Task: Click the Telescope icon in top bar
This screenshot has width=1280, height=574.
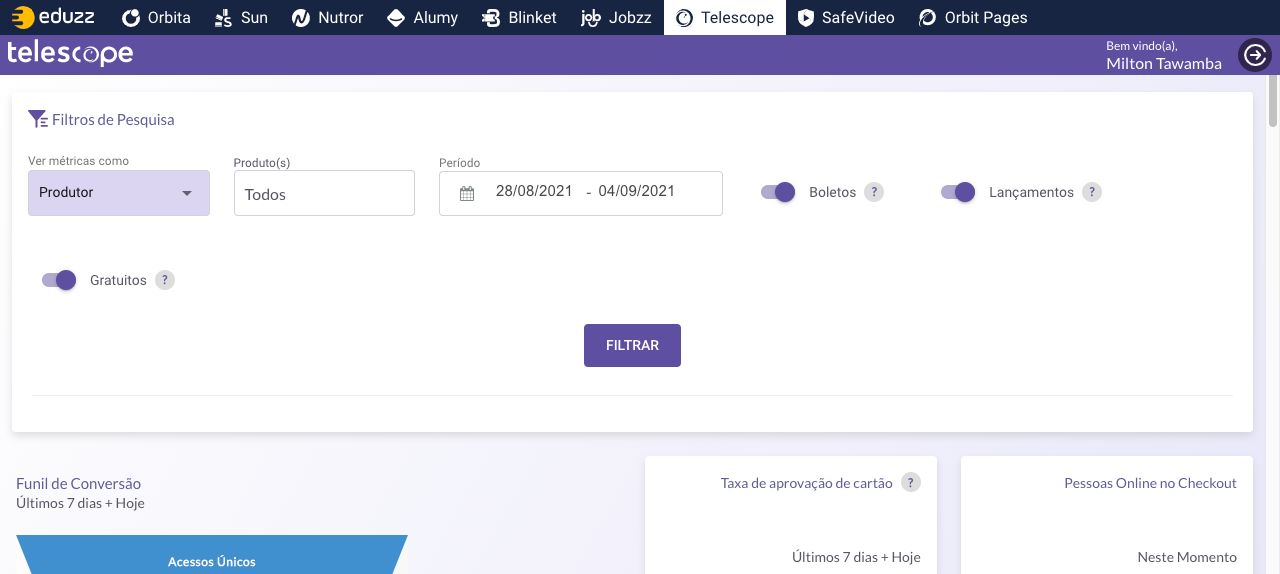Action: click(x=684, y=18)
